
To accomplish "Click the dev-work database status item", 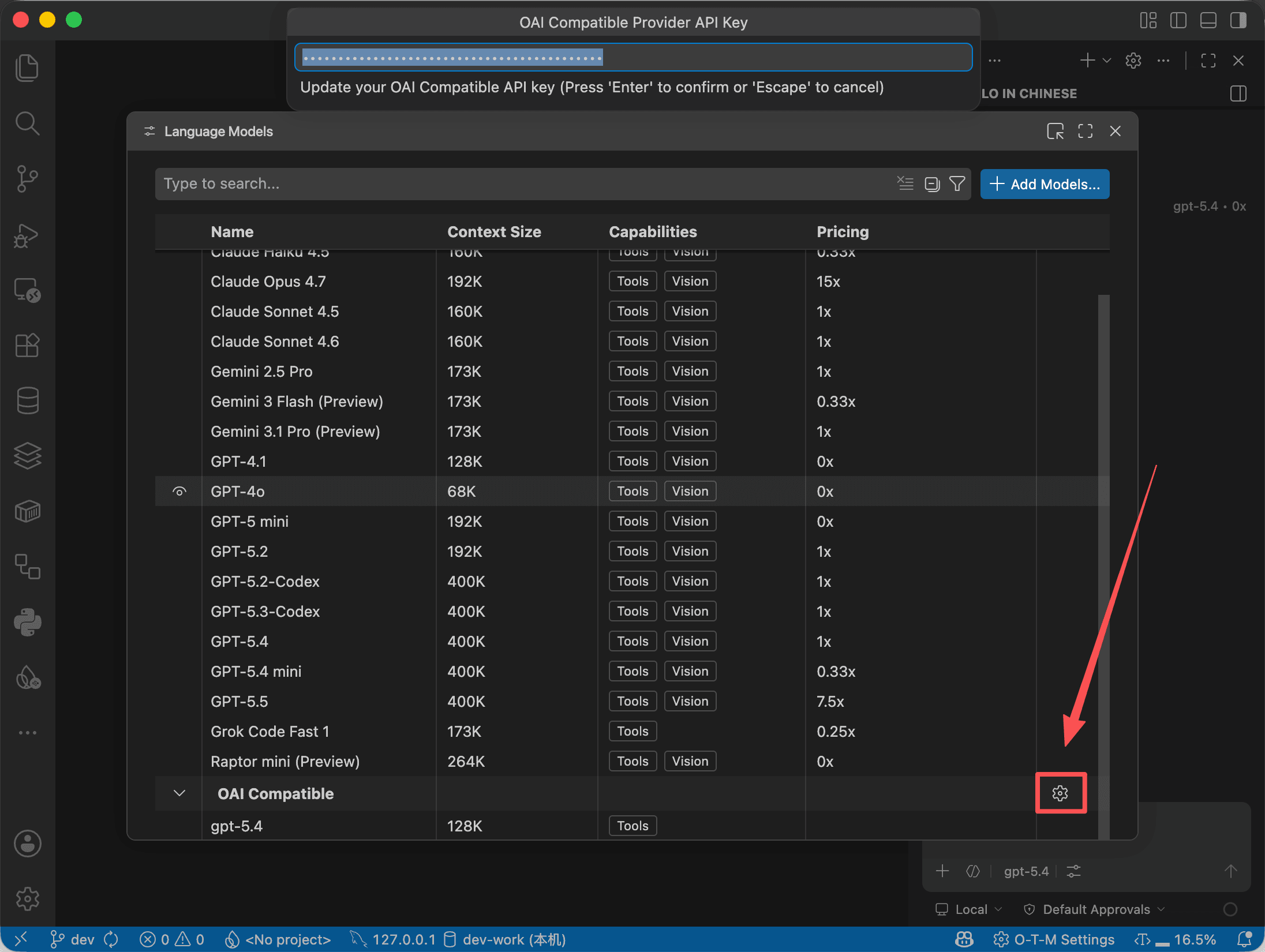I will click(504, 940).
